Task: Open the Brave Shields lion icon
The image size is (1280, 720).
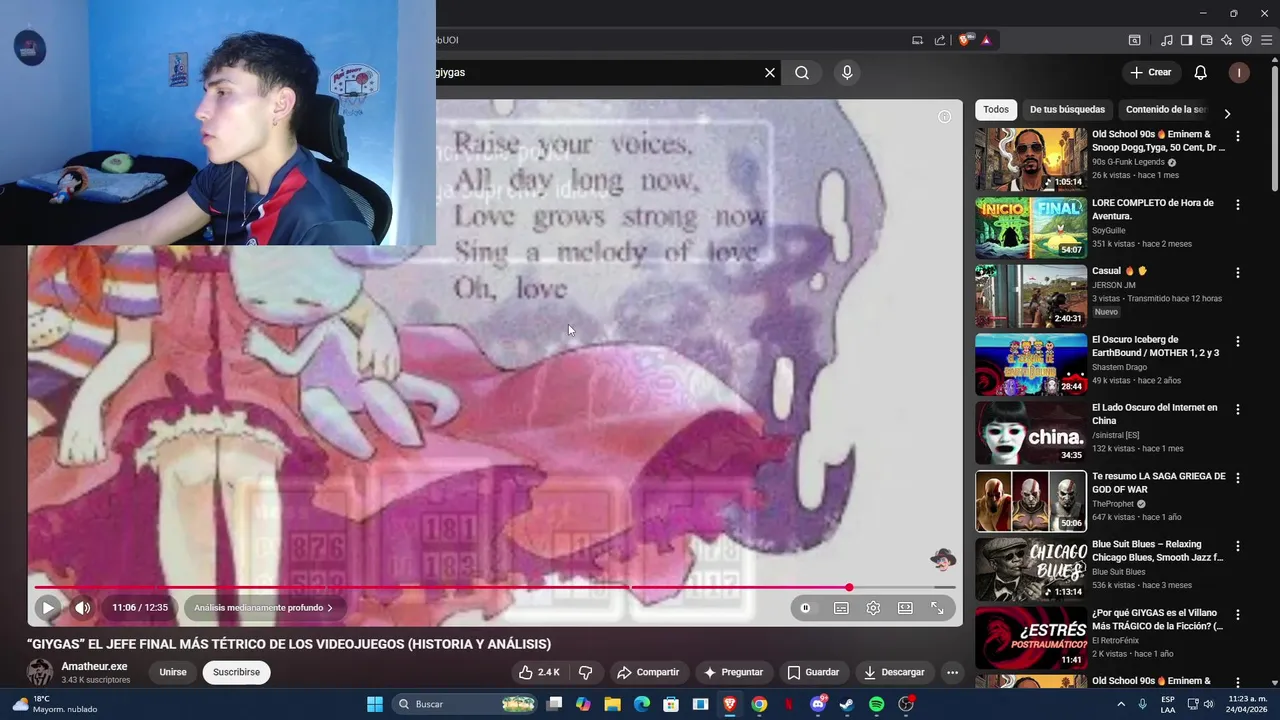Action: (x=964, y=40)
